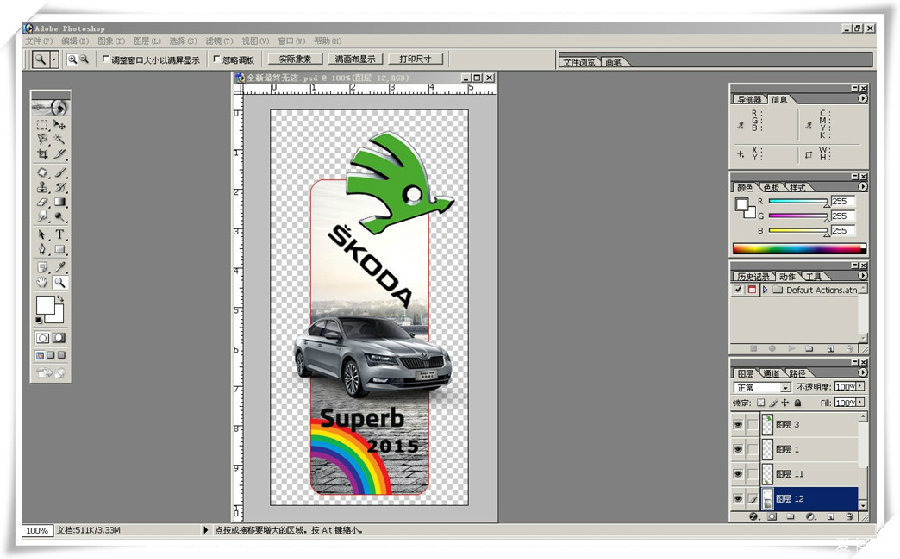Select the Move tool
This screenshot has height=559, width=900.
click(x=59, y=125)
